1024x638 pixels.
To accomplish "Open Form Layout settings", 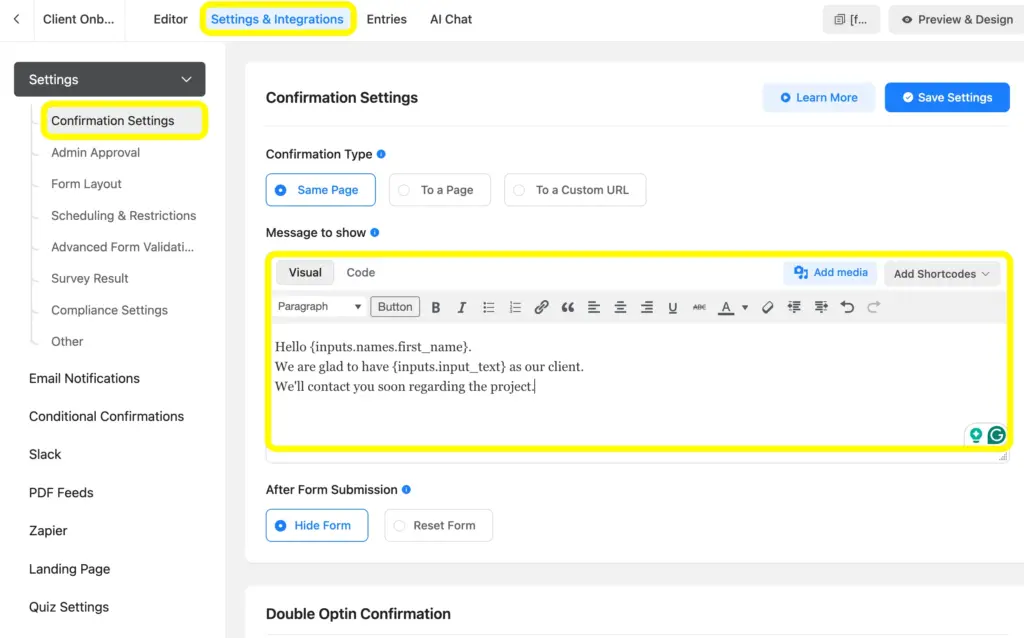I will pyautogui.click(x=86, y=184).
